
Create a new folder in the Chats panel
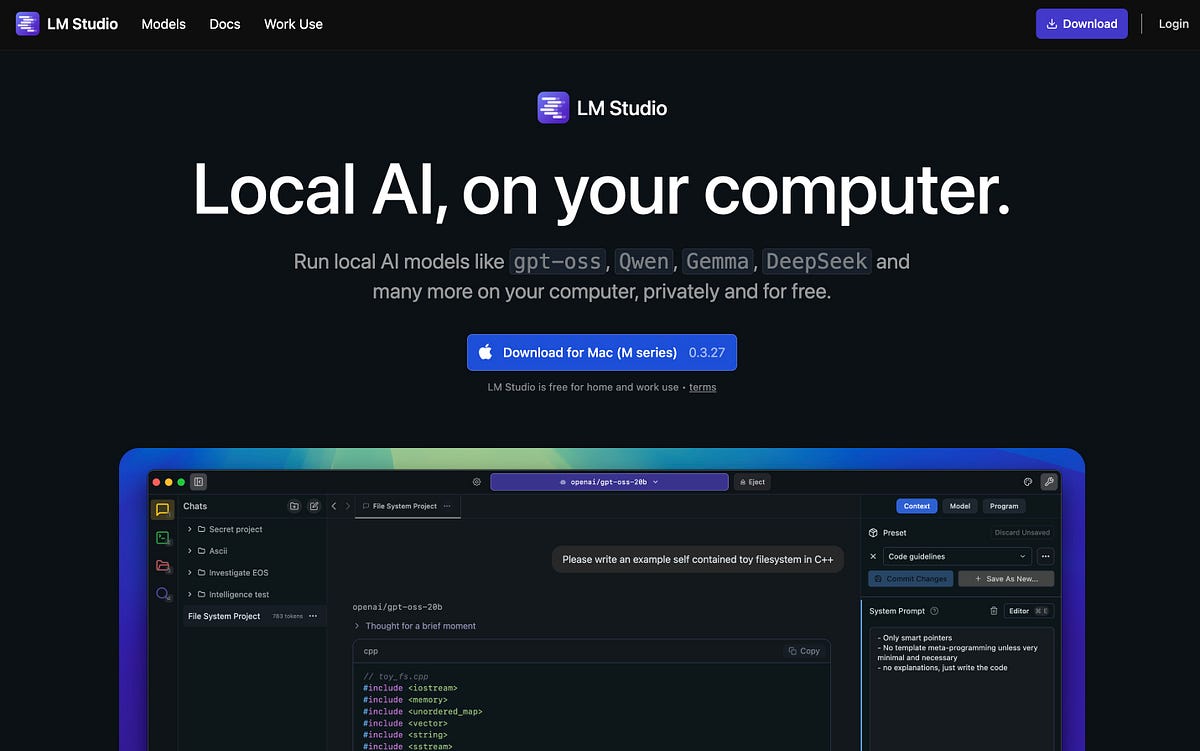[x=293, y=506]
